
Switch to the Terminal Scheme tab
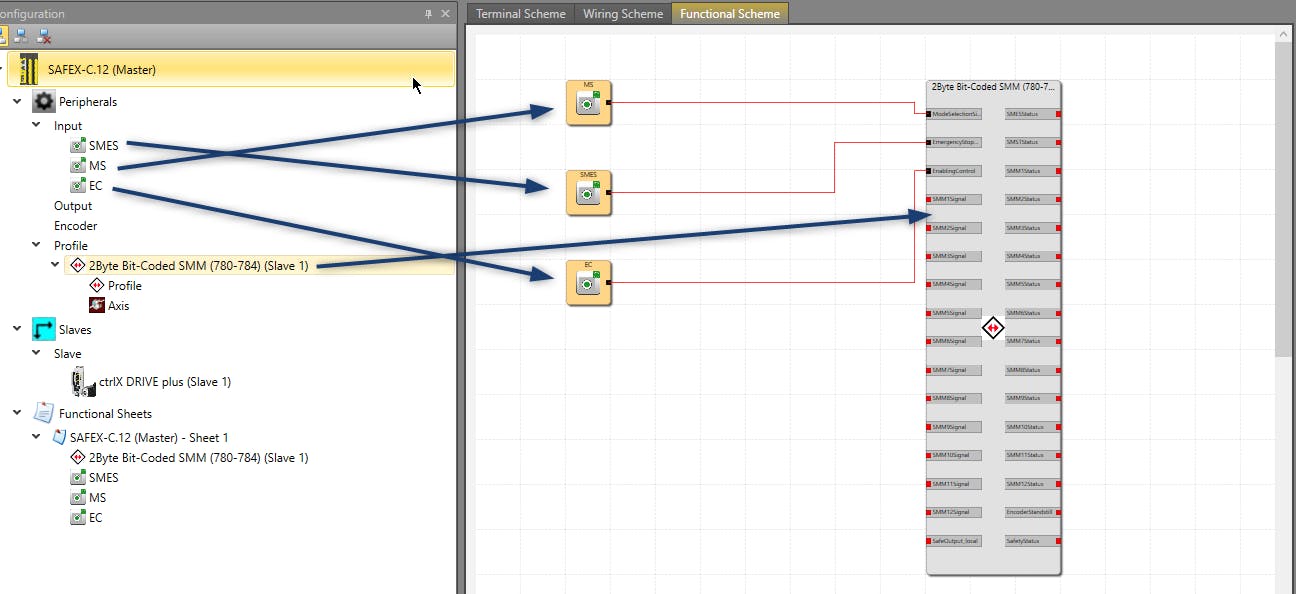coord(520,14)
